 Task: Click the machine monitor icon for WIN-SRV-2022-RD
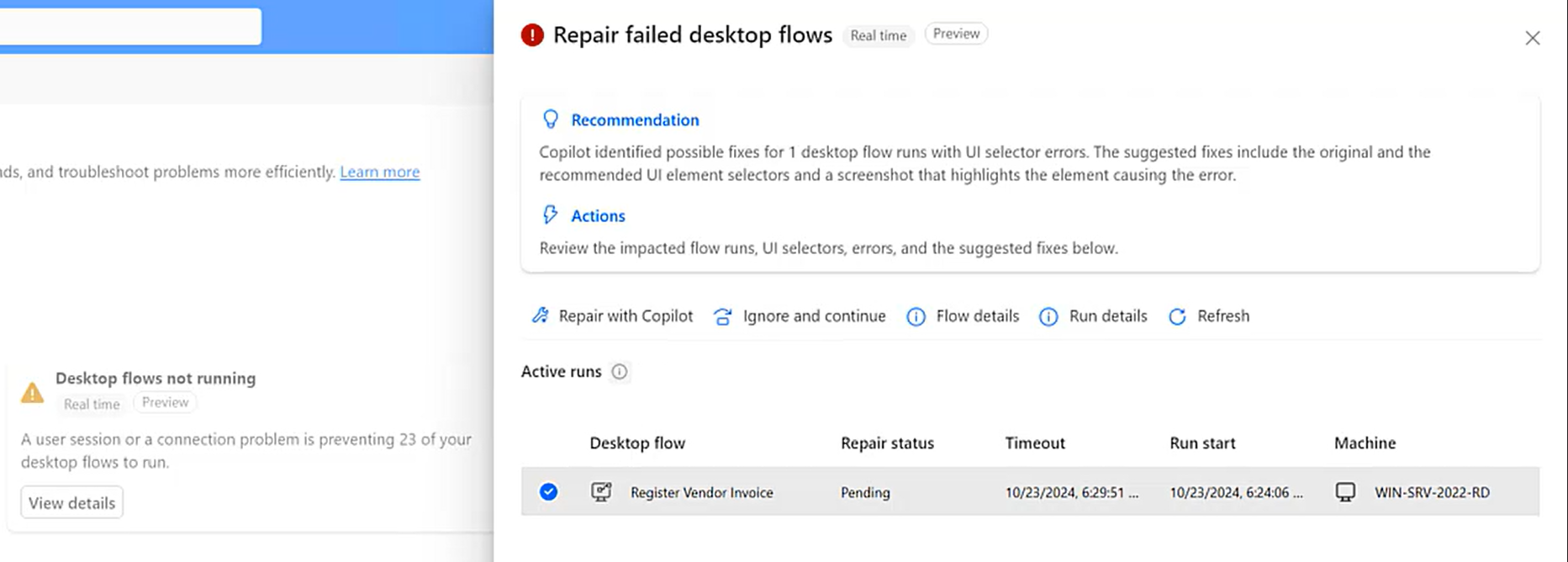click(1345, 492)
